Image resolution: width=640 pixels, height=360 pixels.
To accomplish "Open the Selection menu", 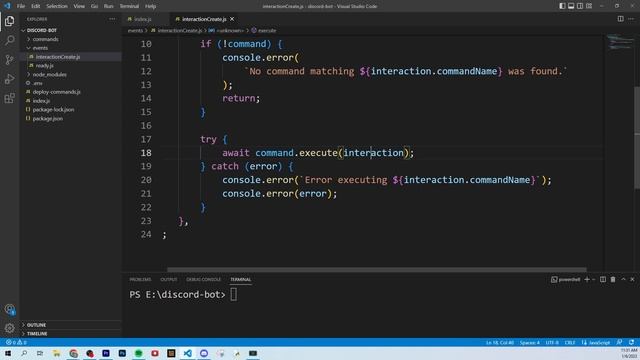I will coord(57,6).
